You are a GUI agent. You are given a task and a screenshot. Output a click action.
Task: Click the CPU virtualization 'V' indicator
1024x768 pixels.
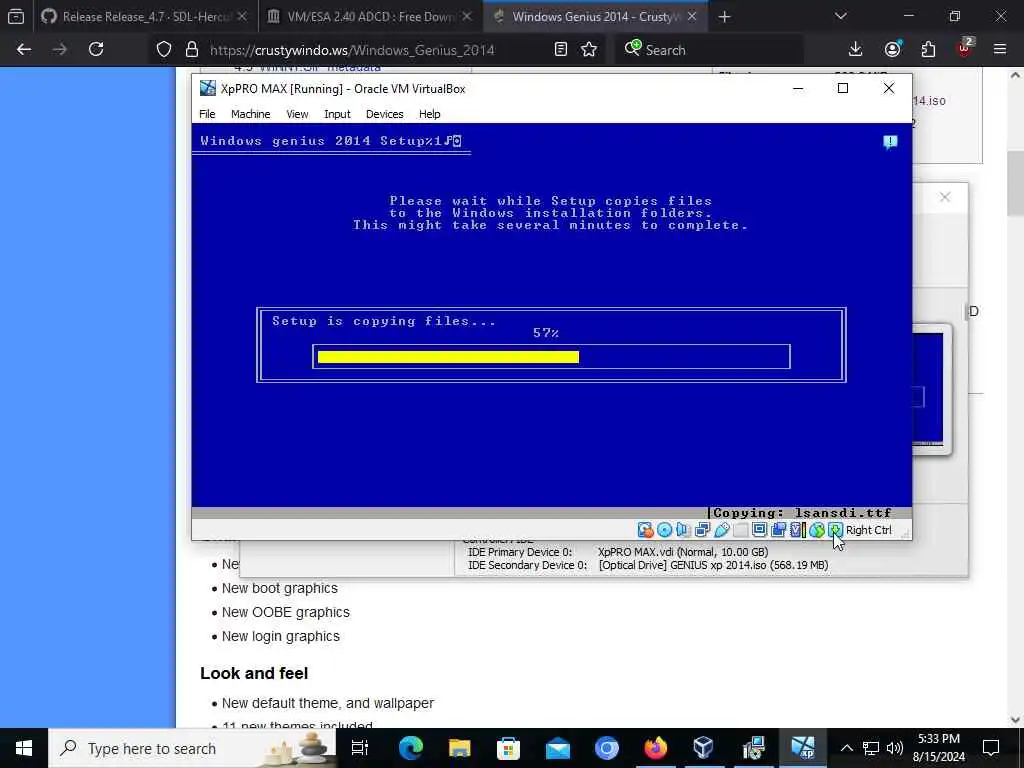[797, 530]
